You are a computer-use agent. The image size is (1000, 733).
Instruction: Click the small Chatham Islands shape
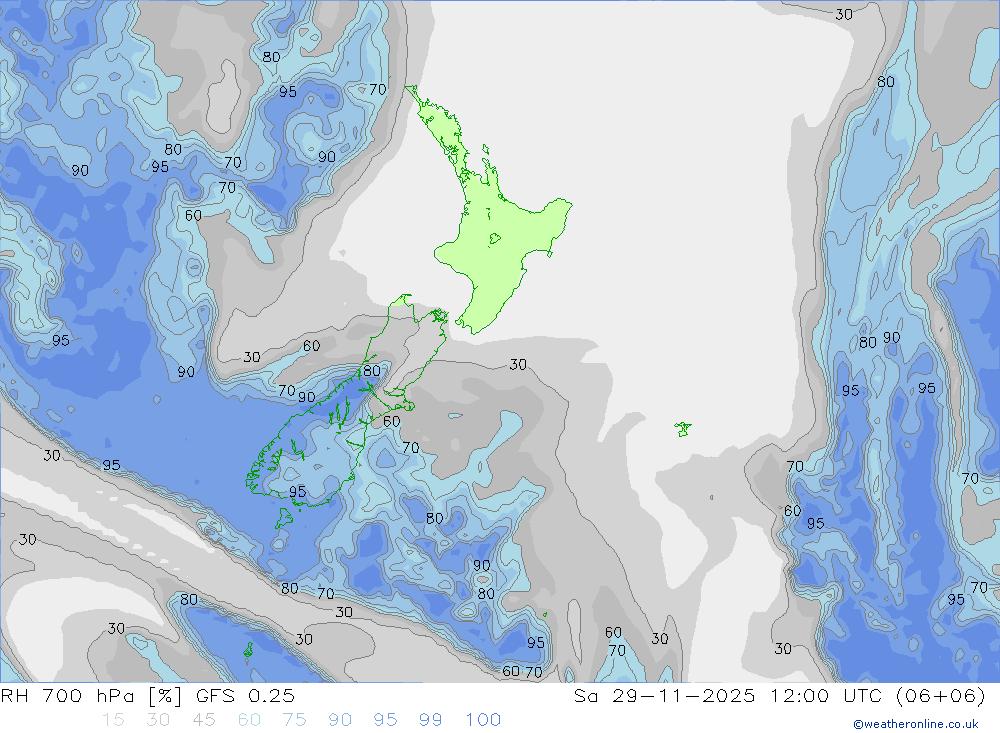tap(682, 429)
